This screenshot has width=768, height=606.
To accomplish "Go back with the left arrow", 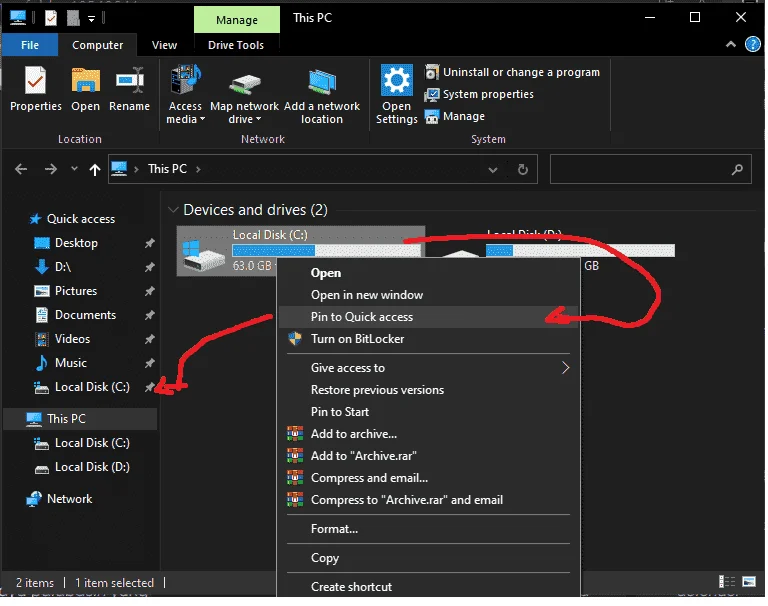I will (x=21, y=170).
